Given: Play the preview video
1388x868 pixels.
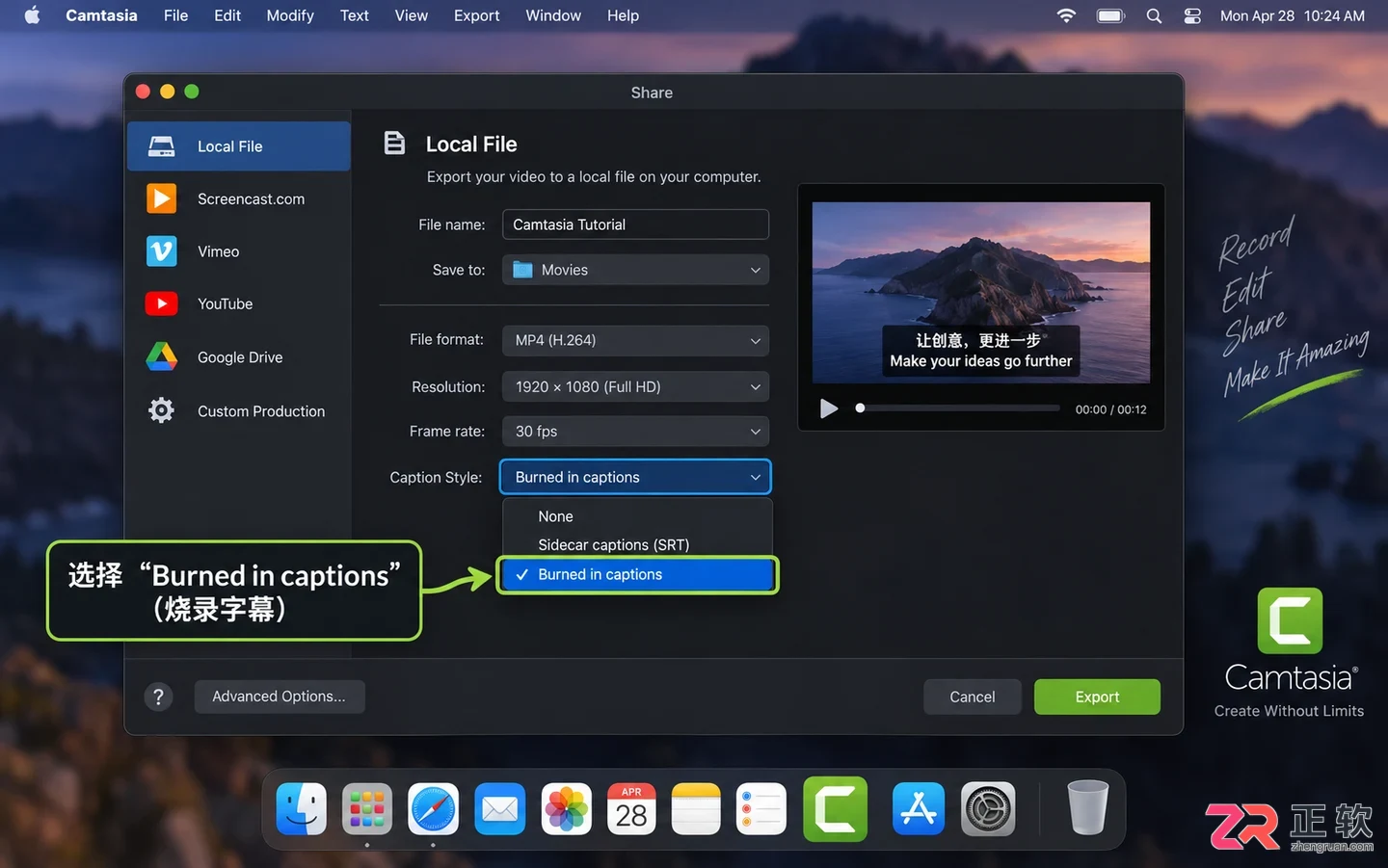Looking at the screenshot, I should [828, 408].
